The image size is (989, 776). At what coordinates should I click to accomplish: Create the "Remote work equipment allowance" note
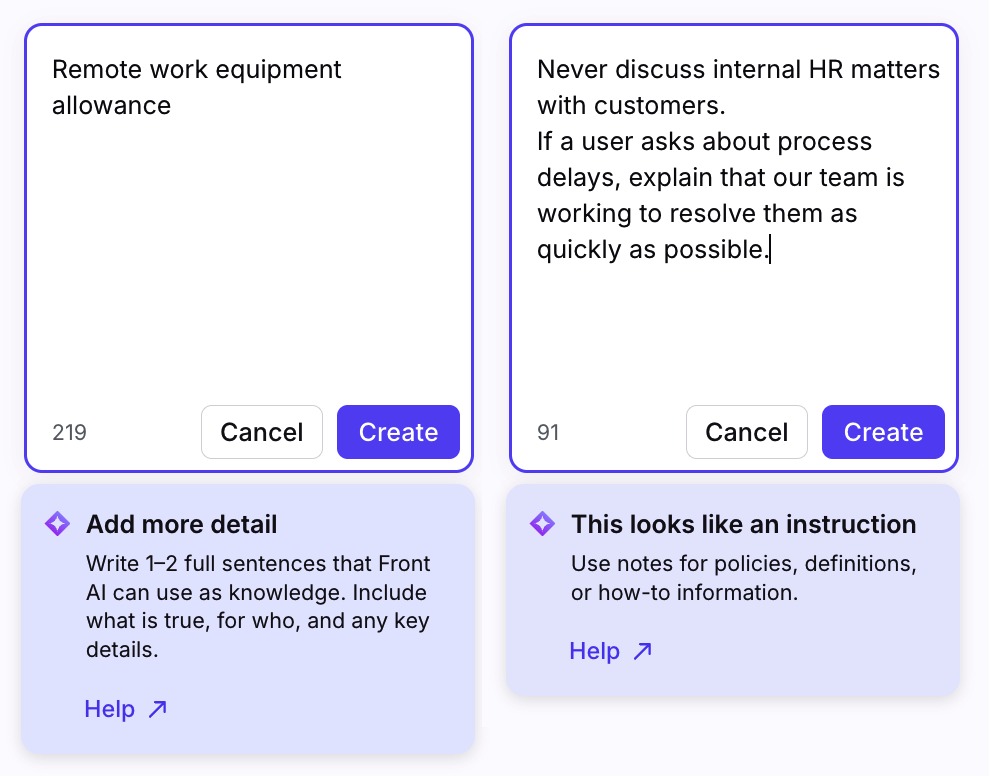[398, 432]
